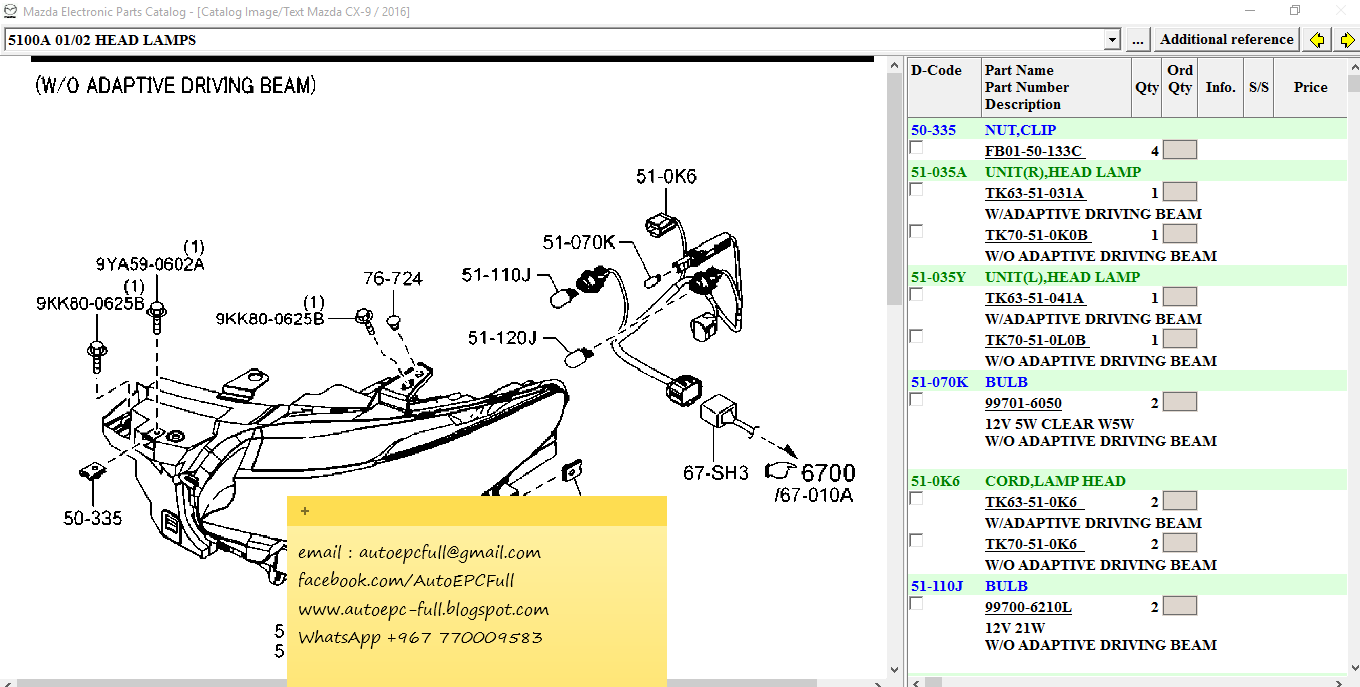
Task: Check the box for TK70-51-0K0B
Action: (x=916, y=231)
